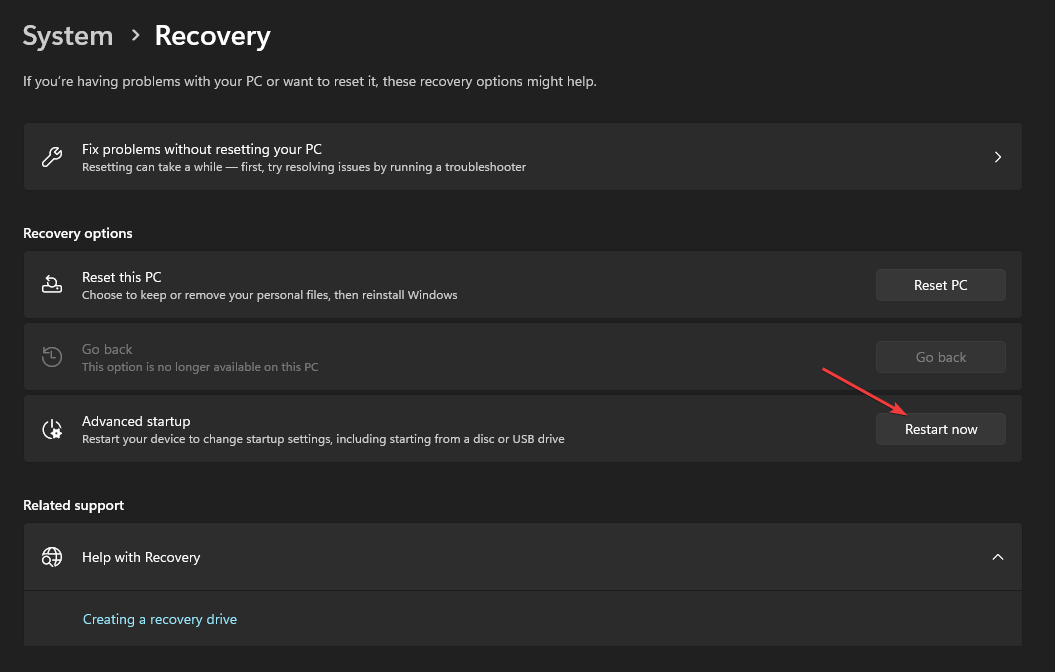
Task: Click 'Restart your device to change startup settings' description
Action: (x=323, y=439)
